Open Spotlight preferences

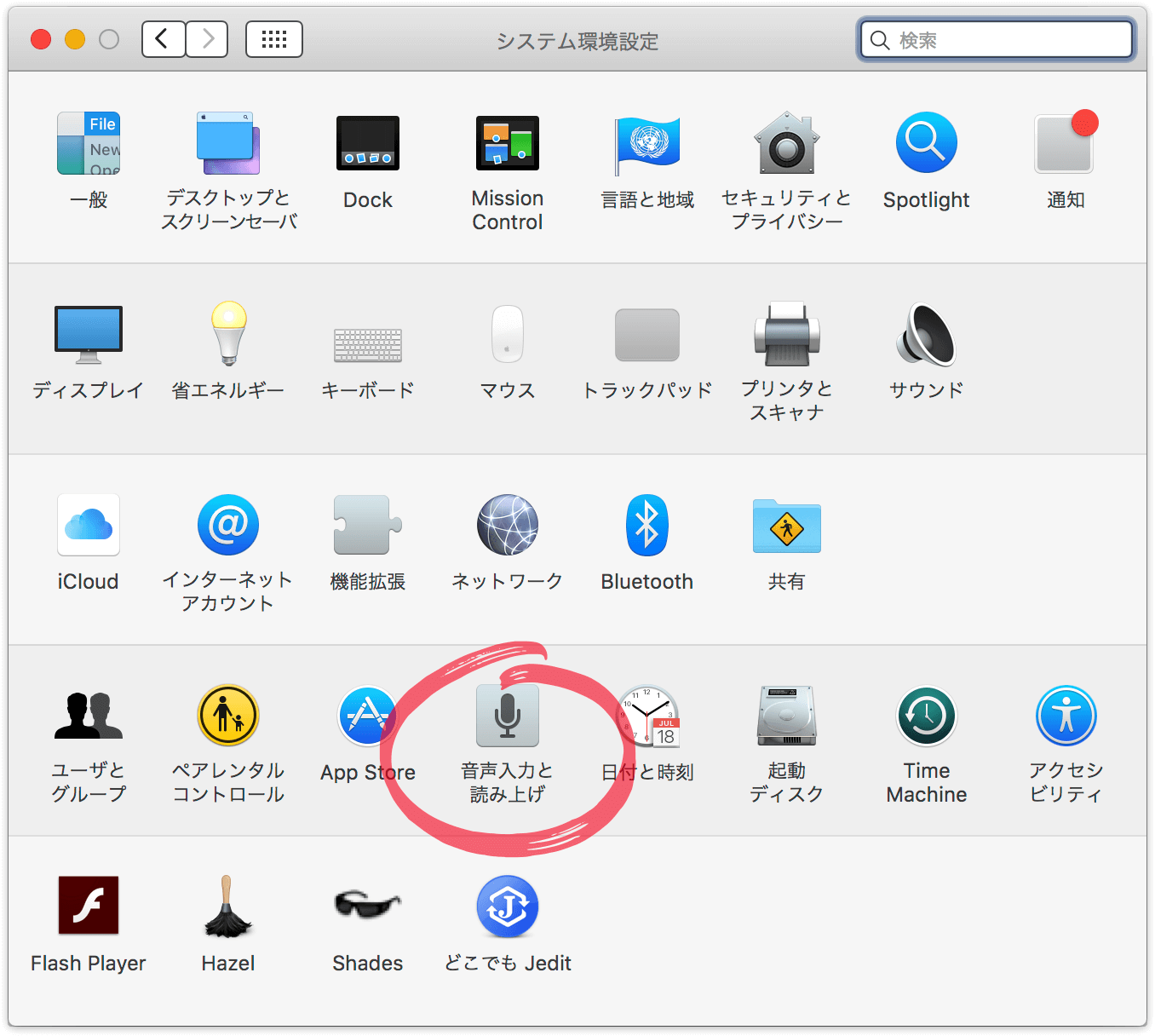(927, 143)
